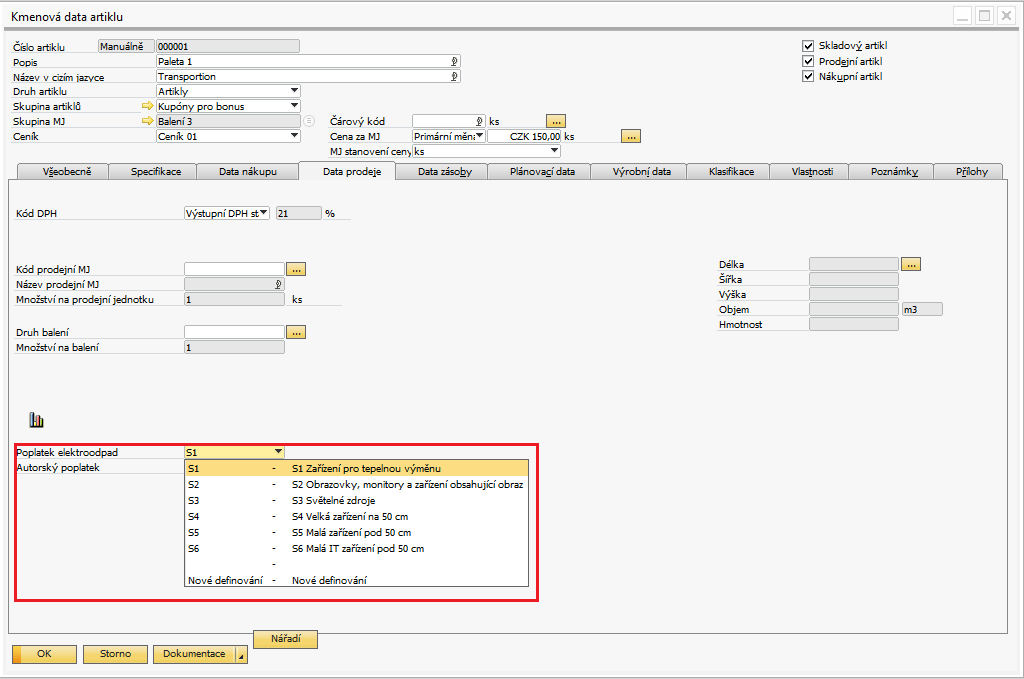Screen dimensions: 1024x679
Task: Choose Nové definování in the dropdown list
Action: tap(357, 580)
